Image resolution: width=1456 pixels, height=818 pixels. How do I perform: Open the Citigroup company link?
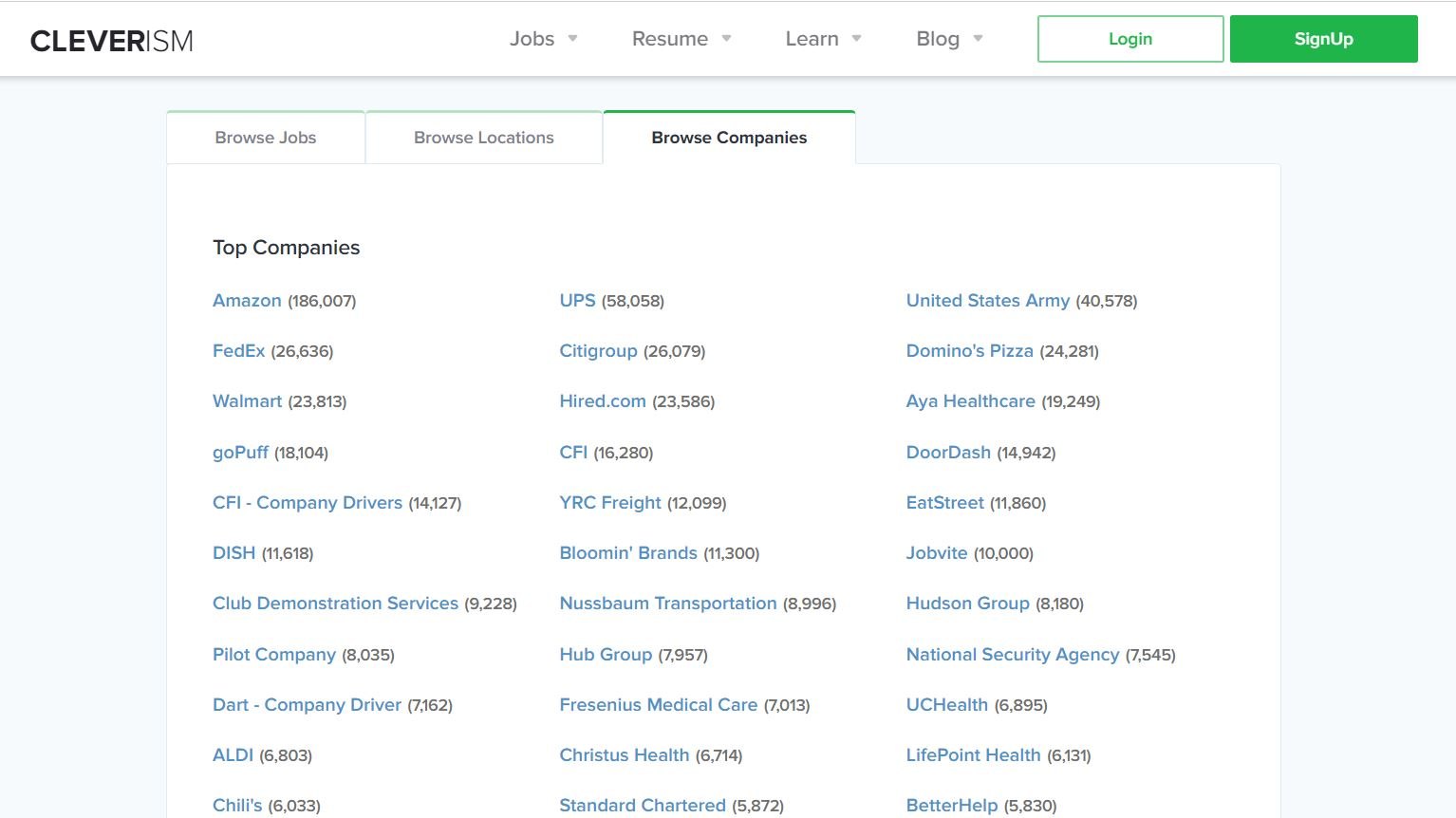tap(598, 351)
